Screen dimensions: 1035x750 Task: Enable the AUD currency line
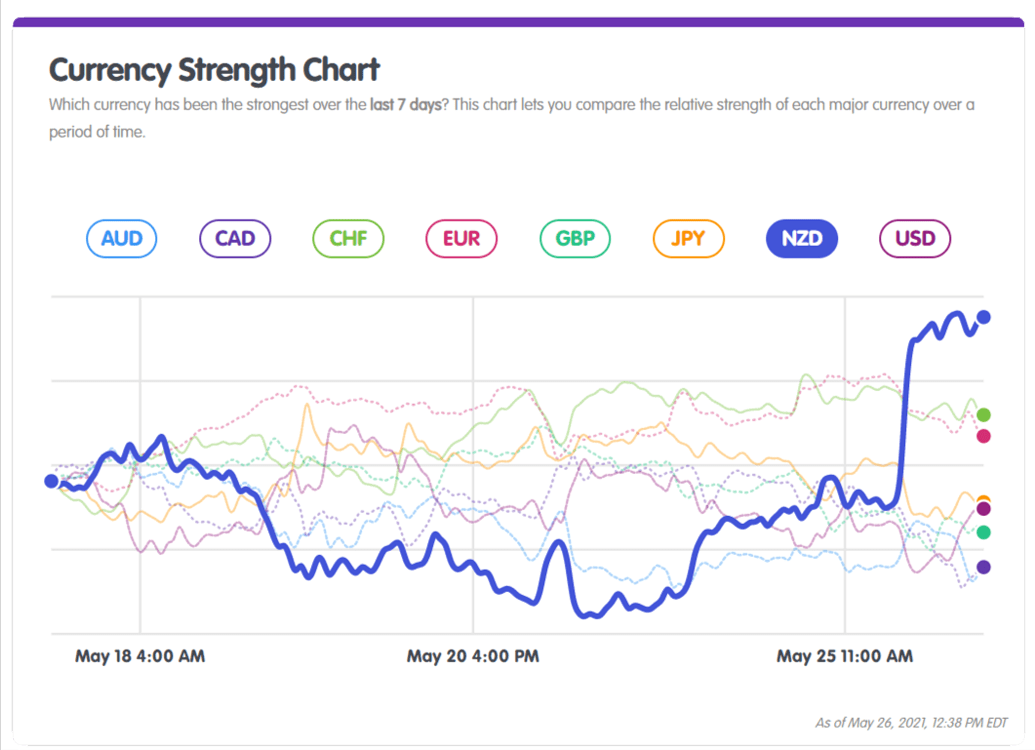[x=121, y=238]
